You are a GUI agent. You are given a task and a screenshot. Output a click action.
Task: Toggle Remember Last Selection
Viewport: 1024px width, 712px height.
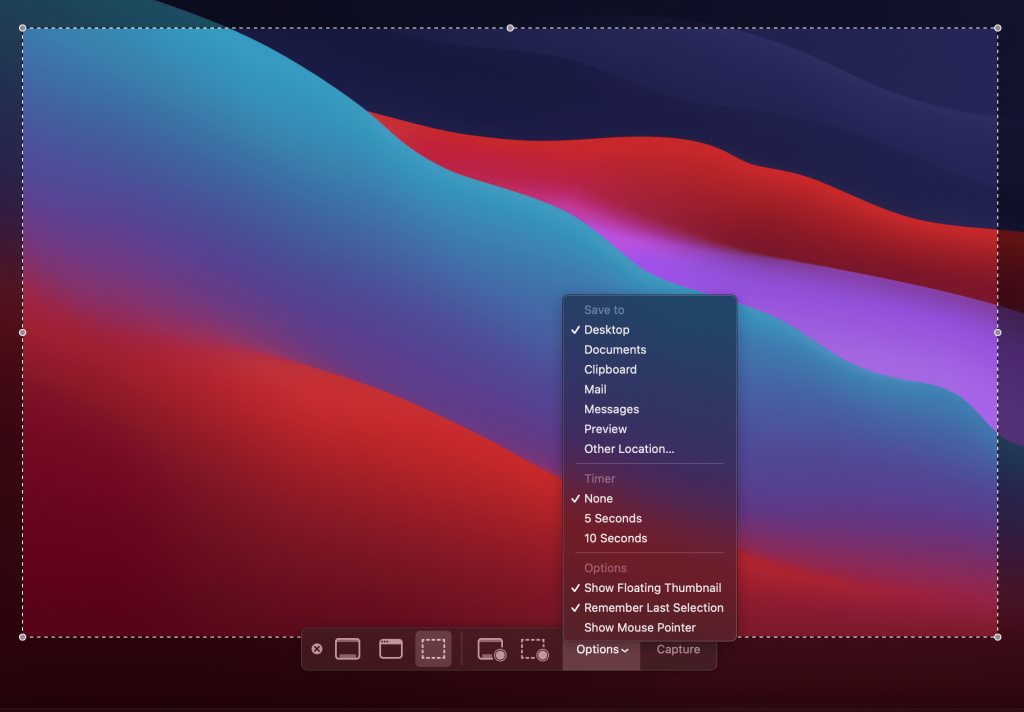(x=650, y=607)
